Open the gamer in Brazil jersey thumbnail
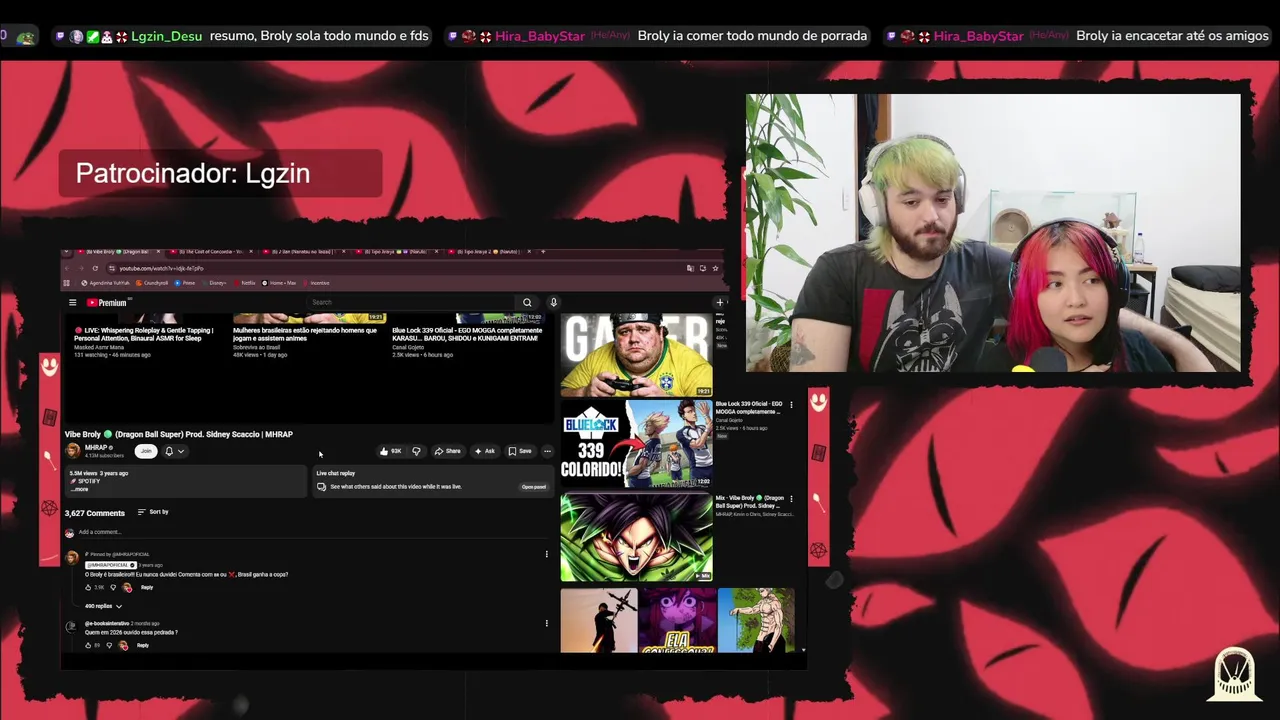The width and height of the screenshot is (1280, 720). tap(636, 354)
